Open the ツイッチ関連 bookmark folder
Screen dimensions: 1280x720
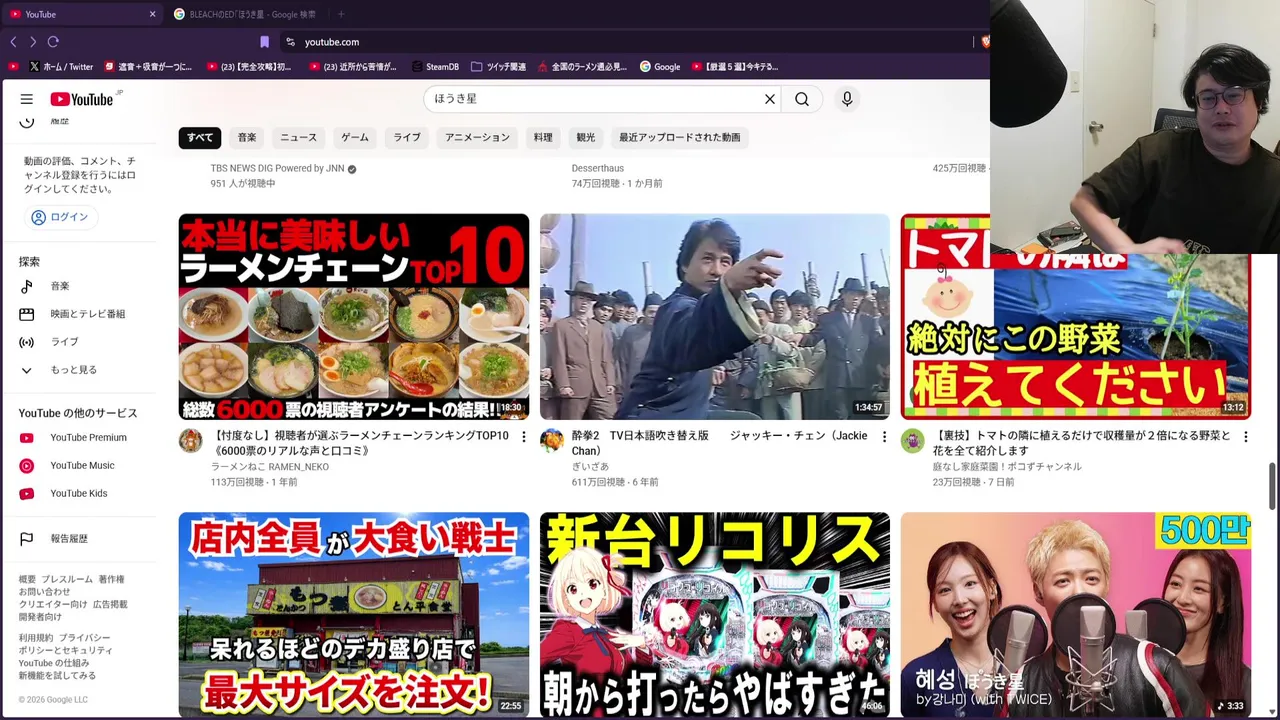click(498, 67)
